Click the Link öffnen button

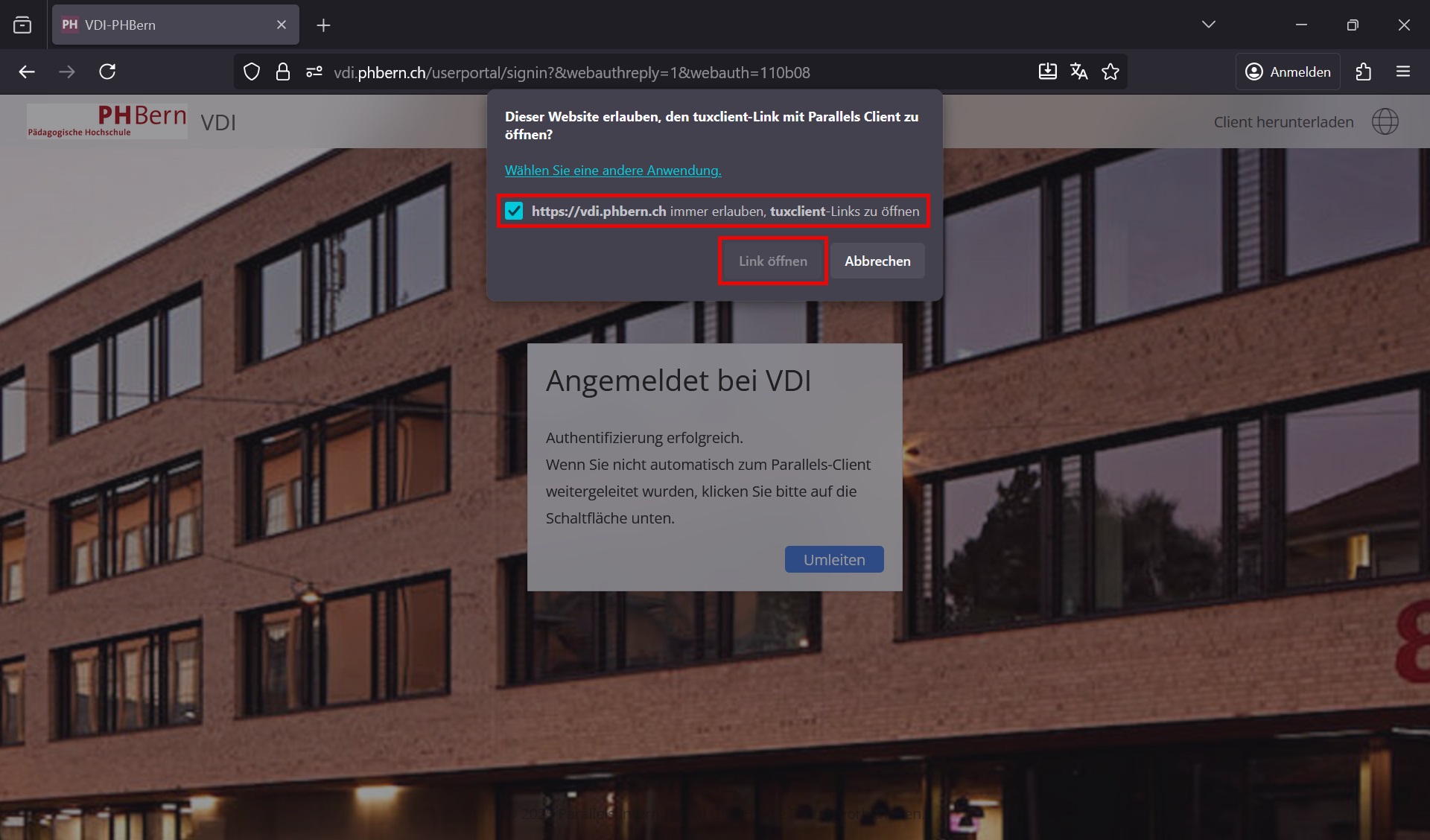[772, 261]
